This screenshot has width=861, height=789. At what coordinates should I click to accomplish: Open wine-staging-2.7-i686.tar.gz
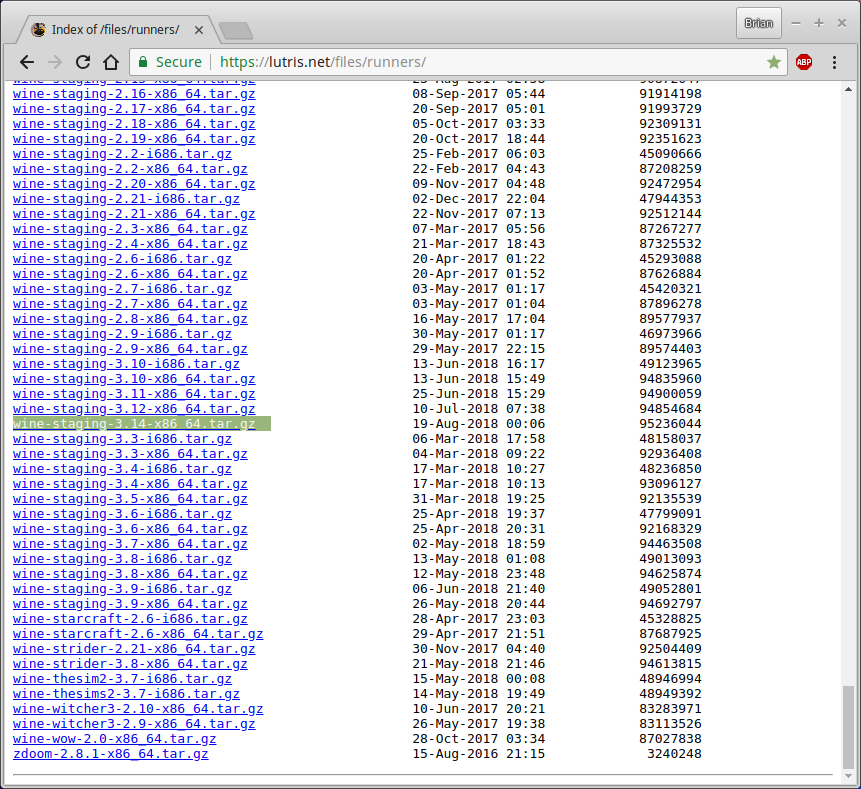122,289
